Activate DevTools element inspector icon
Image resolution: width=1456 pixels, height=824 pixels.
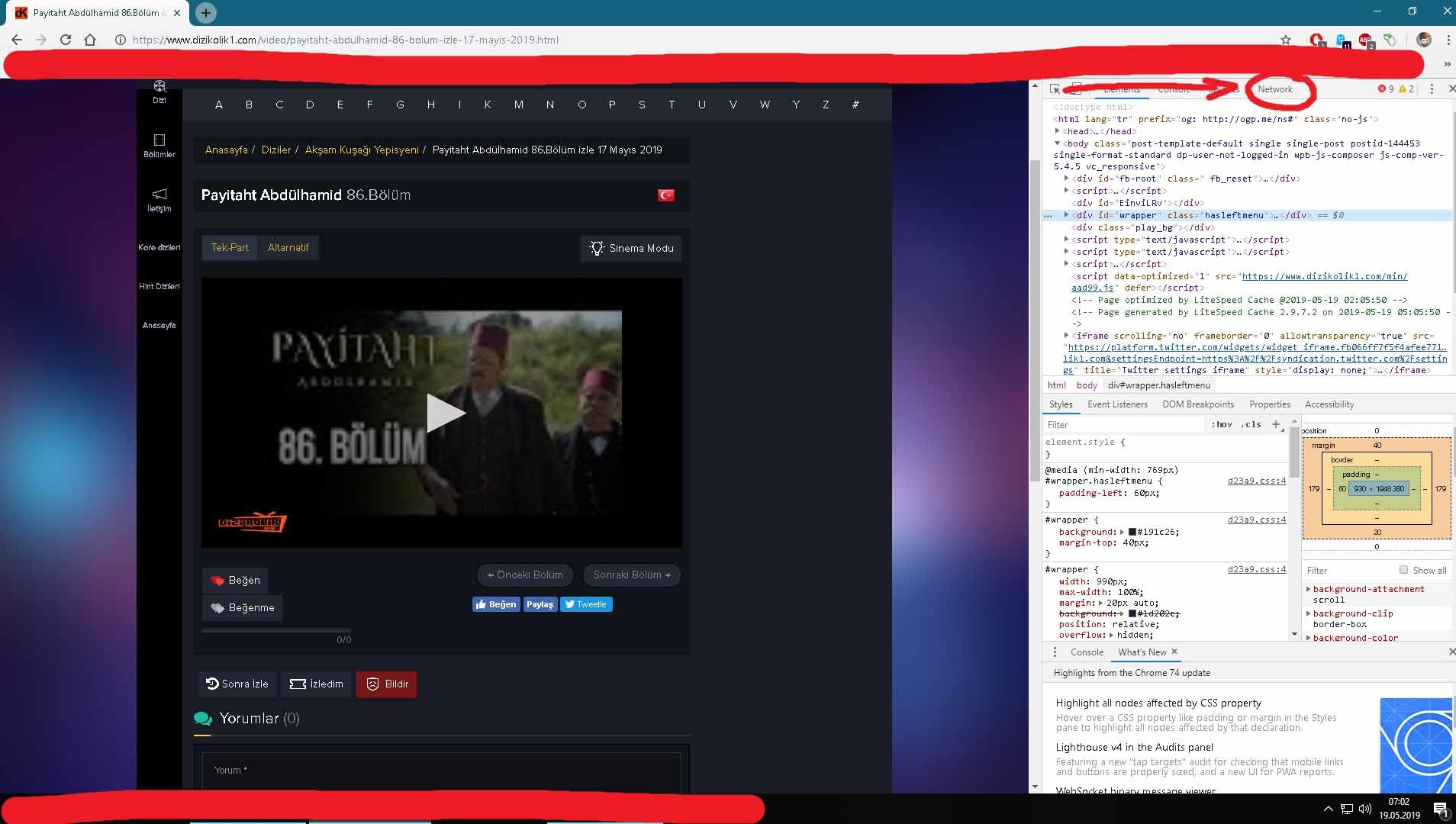point(1055,89)
